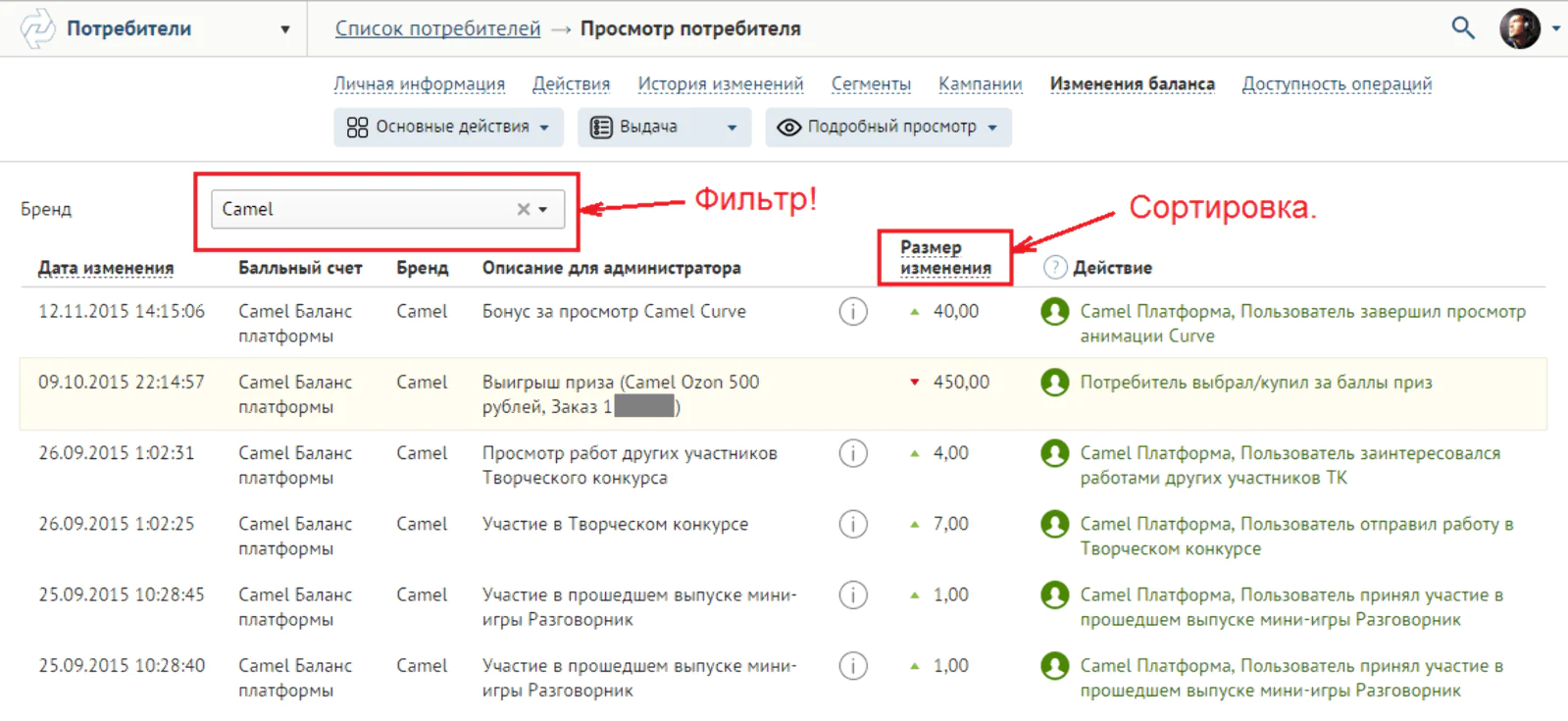Click description 'Участие в Творческом конкурсе'
The image size is (1568, 721).
[615, 524]
